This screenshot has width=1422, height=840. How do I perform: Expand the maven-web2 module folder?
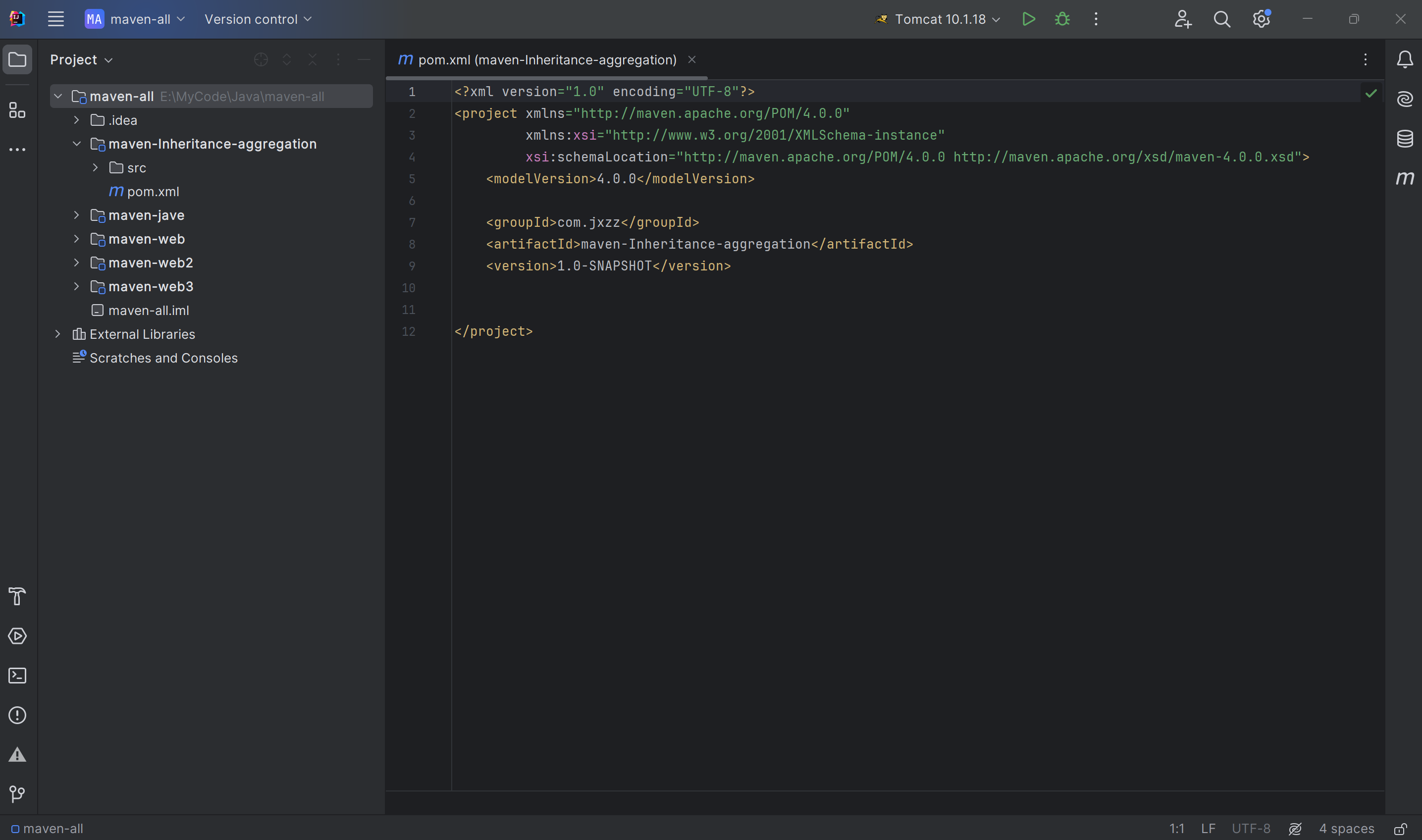(x=76, y=262)
